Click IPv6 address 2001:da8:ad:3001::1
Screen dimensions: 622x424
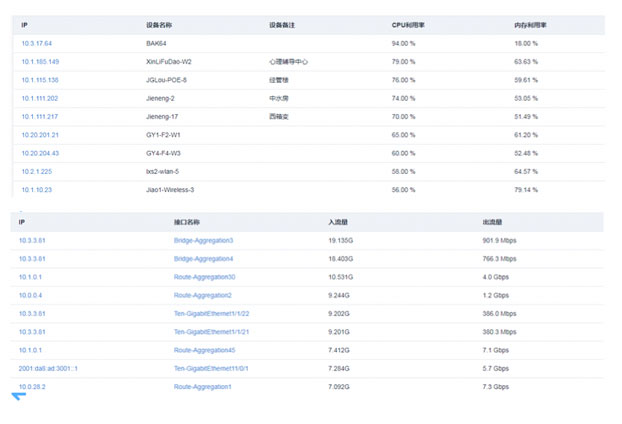48,368
